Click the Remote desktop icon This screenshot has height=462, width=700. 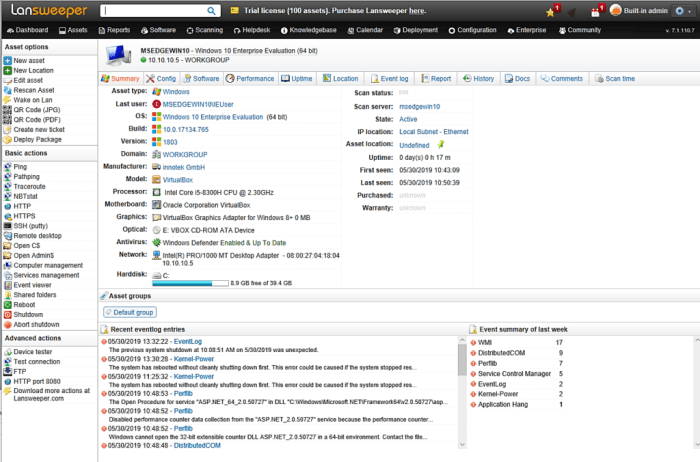coord(8,236)
